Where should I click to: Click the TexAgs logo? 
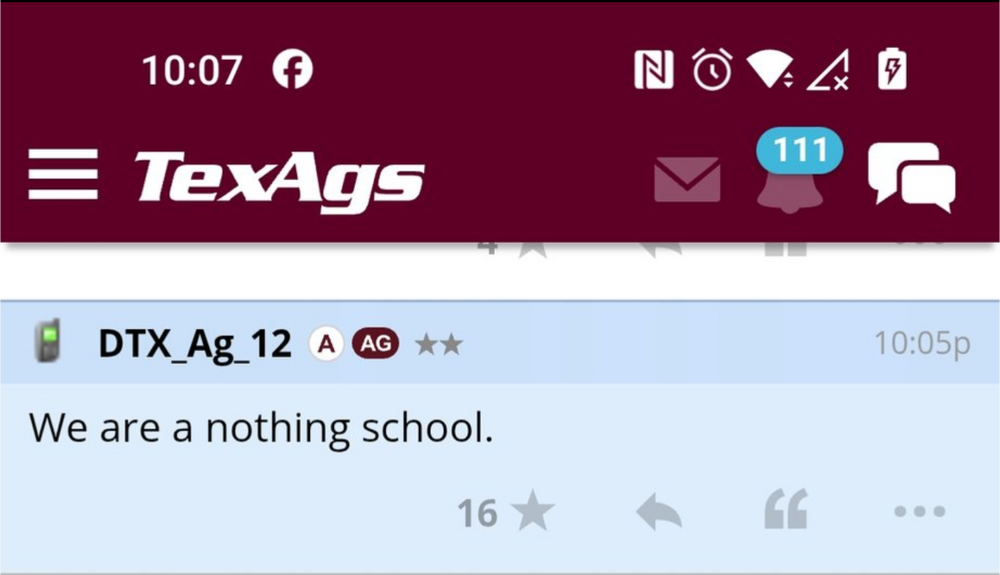pos(279,180)
